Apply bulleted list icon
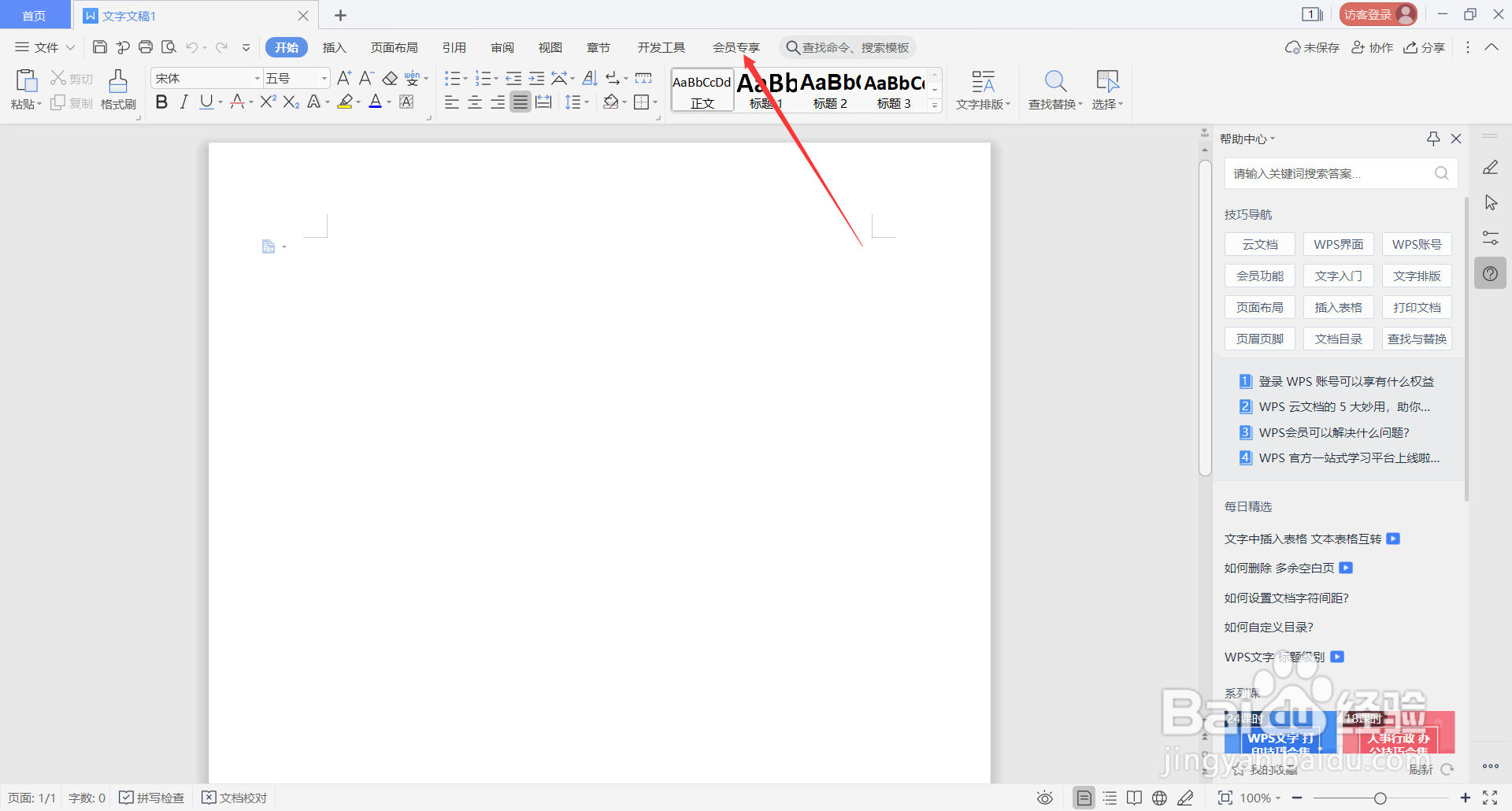 (452, 78)
